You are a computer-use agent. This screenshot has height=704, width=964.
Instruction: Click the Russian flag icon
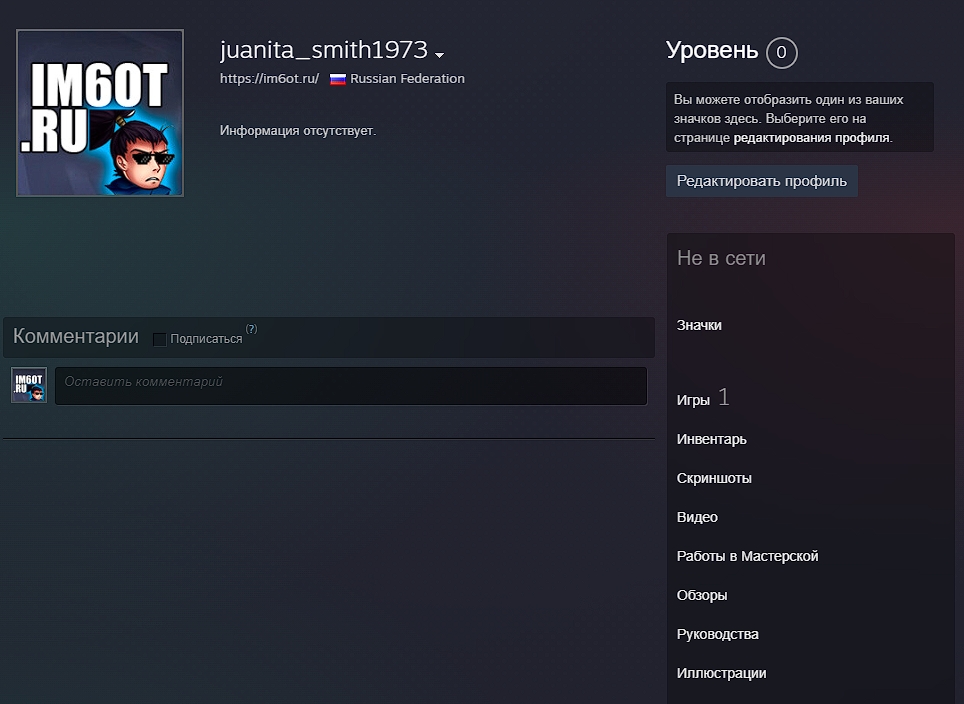(338, 79)
